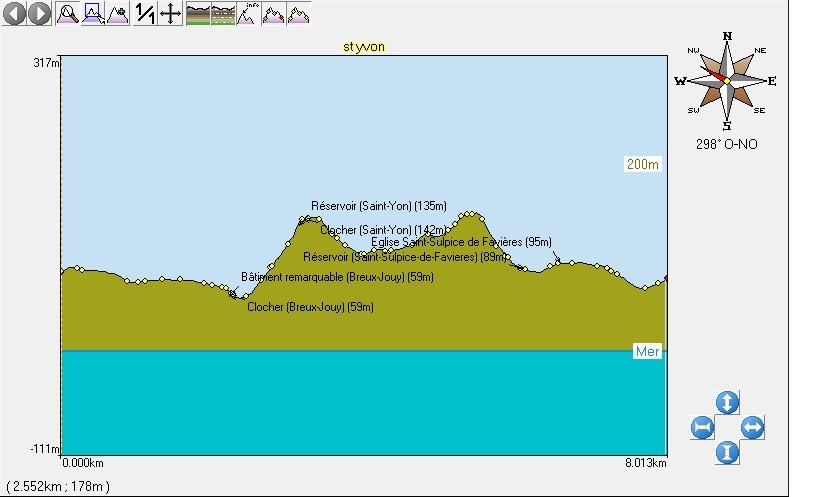The width and height of the screenshot is (819, 497).
Task: Click the Eglise Saint-Sulpice de Favières label
Action: point(461,242)
